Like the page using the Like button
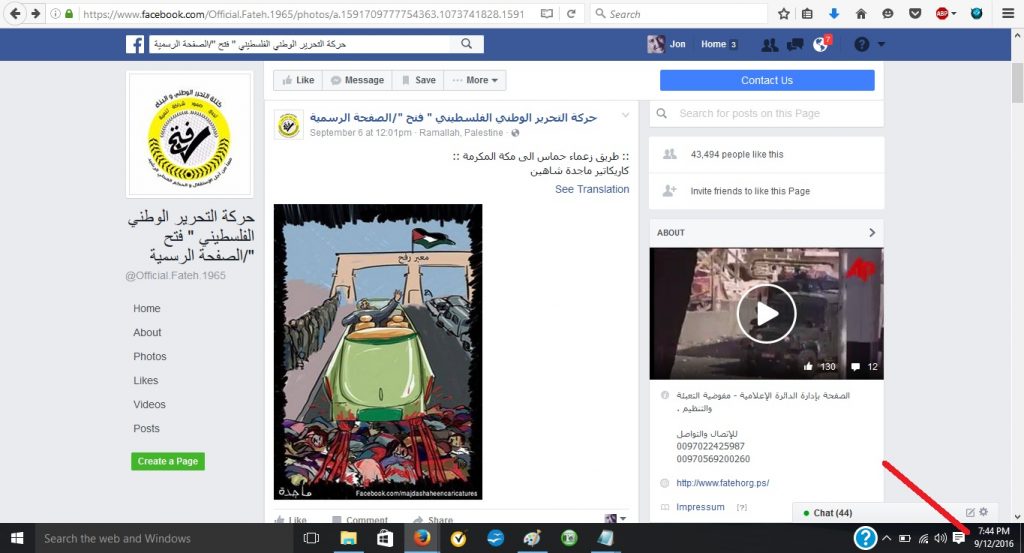This screenshot has height=553, width=1024. pyautogui.click(x=298, y=80)
